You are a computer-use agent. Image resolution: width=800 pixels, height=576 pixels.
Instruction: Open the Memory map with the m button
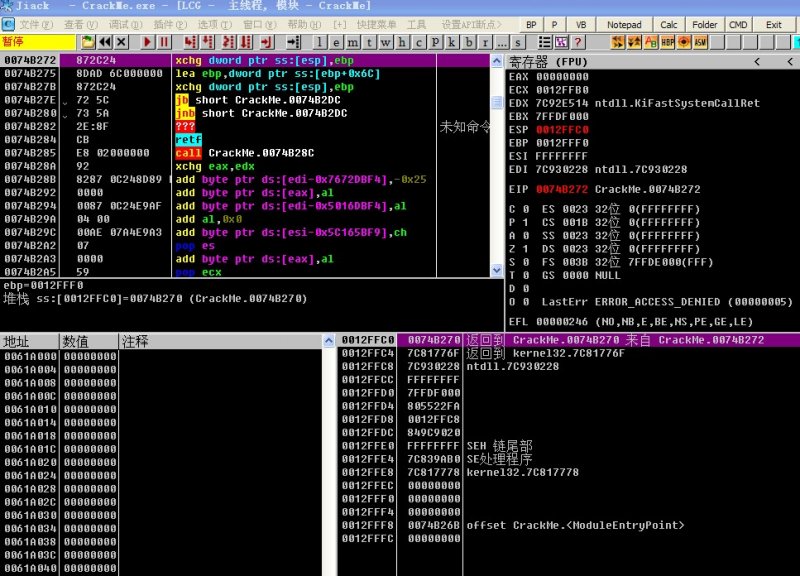coord(353,42)
